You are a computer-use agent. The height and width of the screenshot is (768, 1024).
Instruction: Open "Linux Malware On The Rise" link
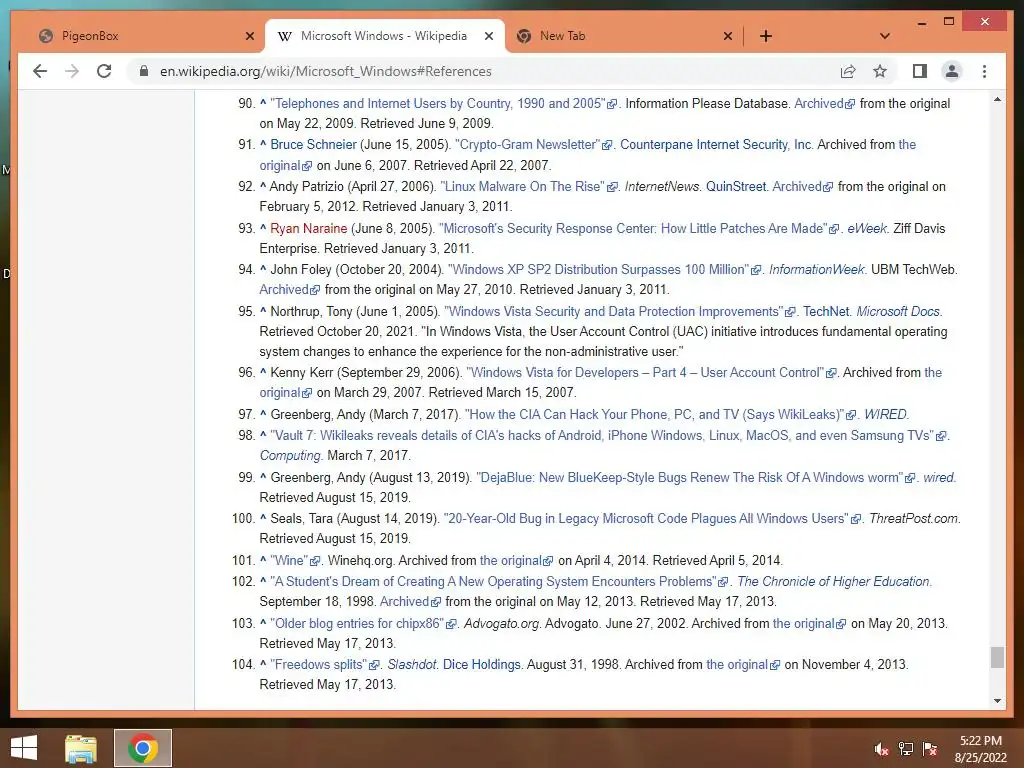(x=522, y=186)
